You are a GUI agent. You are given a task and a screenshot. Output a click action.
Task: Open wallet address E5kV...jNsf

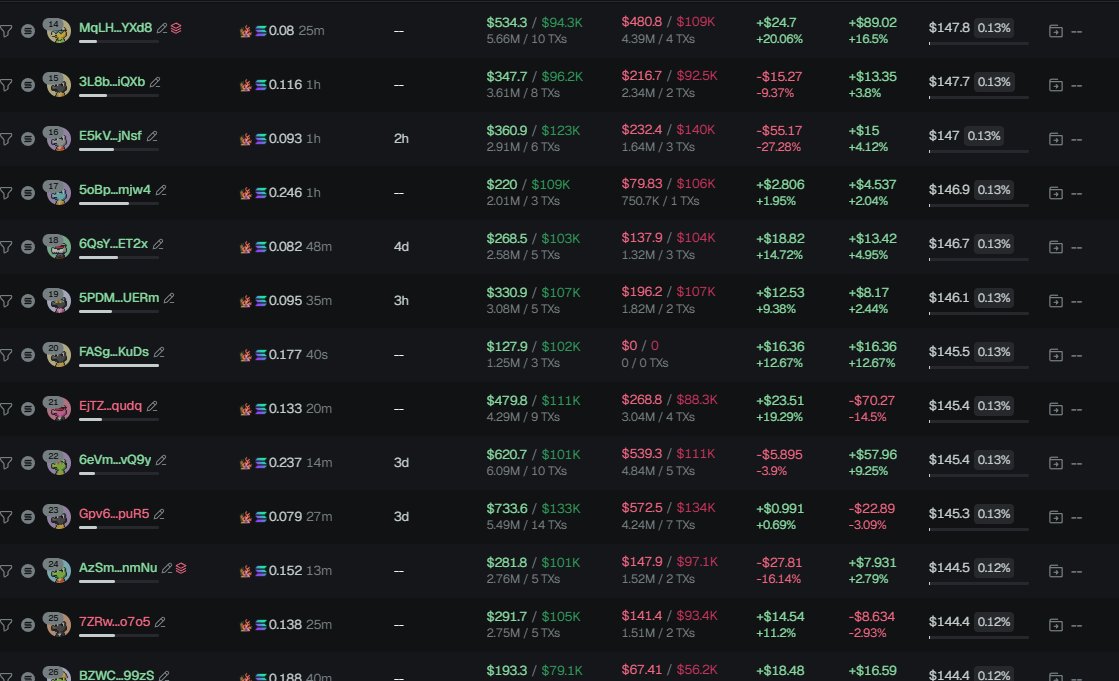point(110,135)
